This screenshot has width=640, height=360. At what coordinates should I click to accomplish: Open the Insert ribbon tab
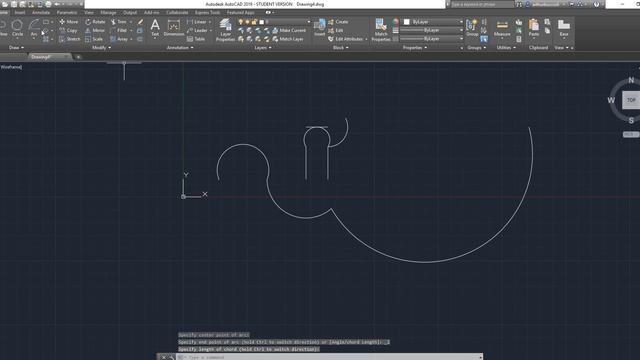point(20,13)
